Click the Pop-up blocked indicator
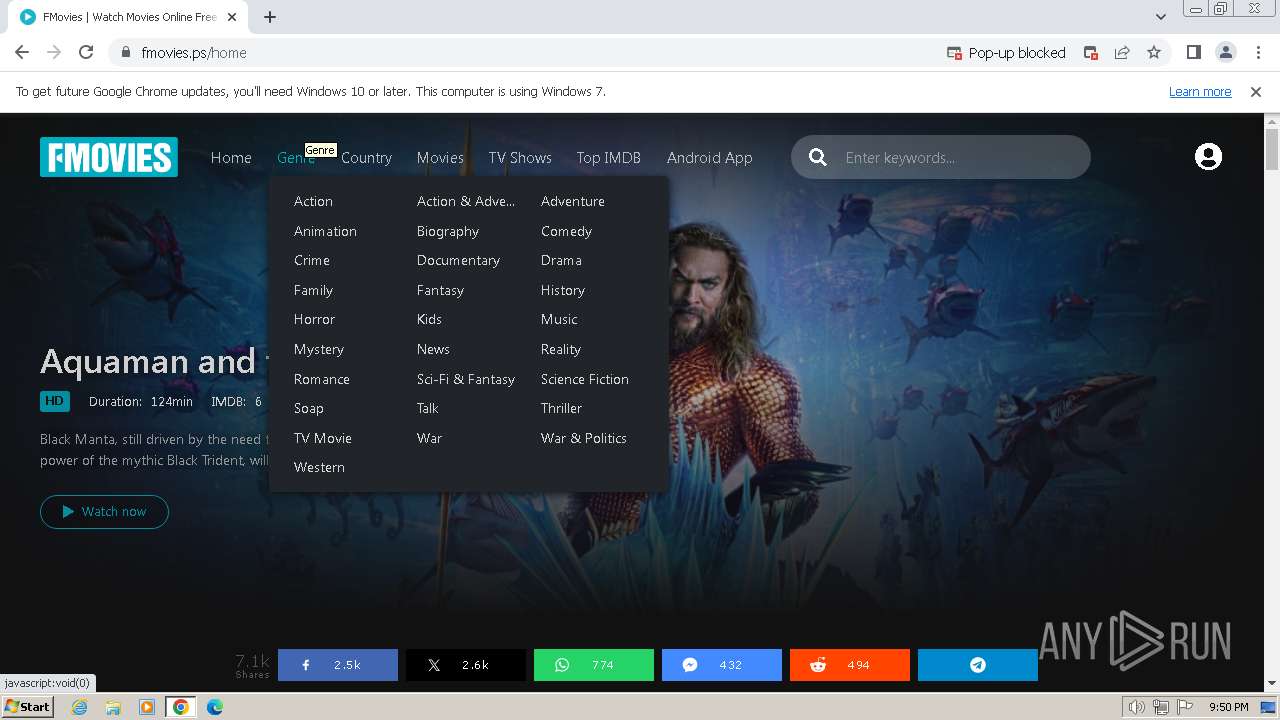The width and height of the screenshot is (1280, 720). (1007, 53)
